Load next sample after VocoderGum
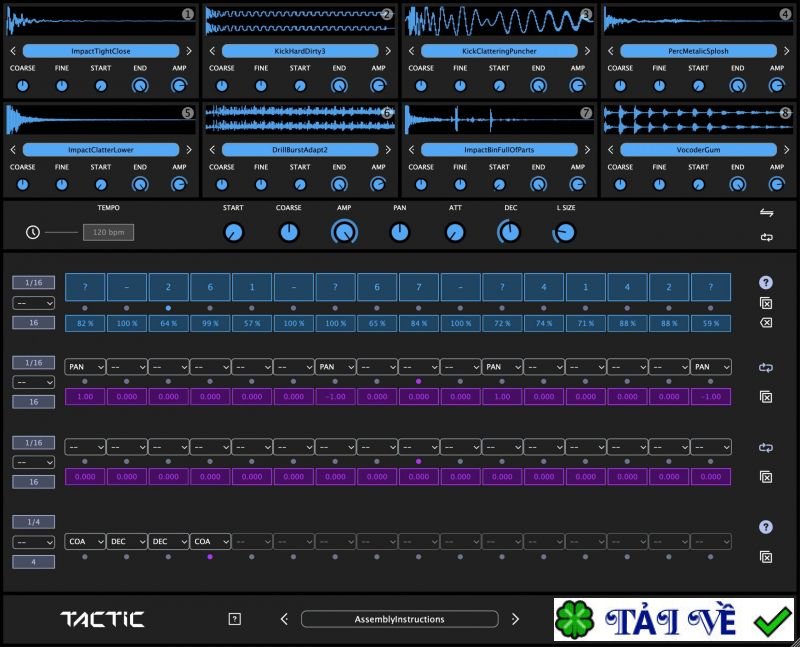 [x=786, y=150]
